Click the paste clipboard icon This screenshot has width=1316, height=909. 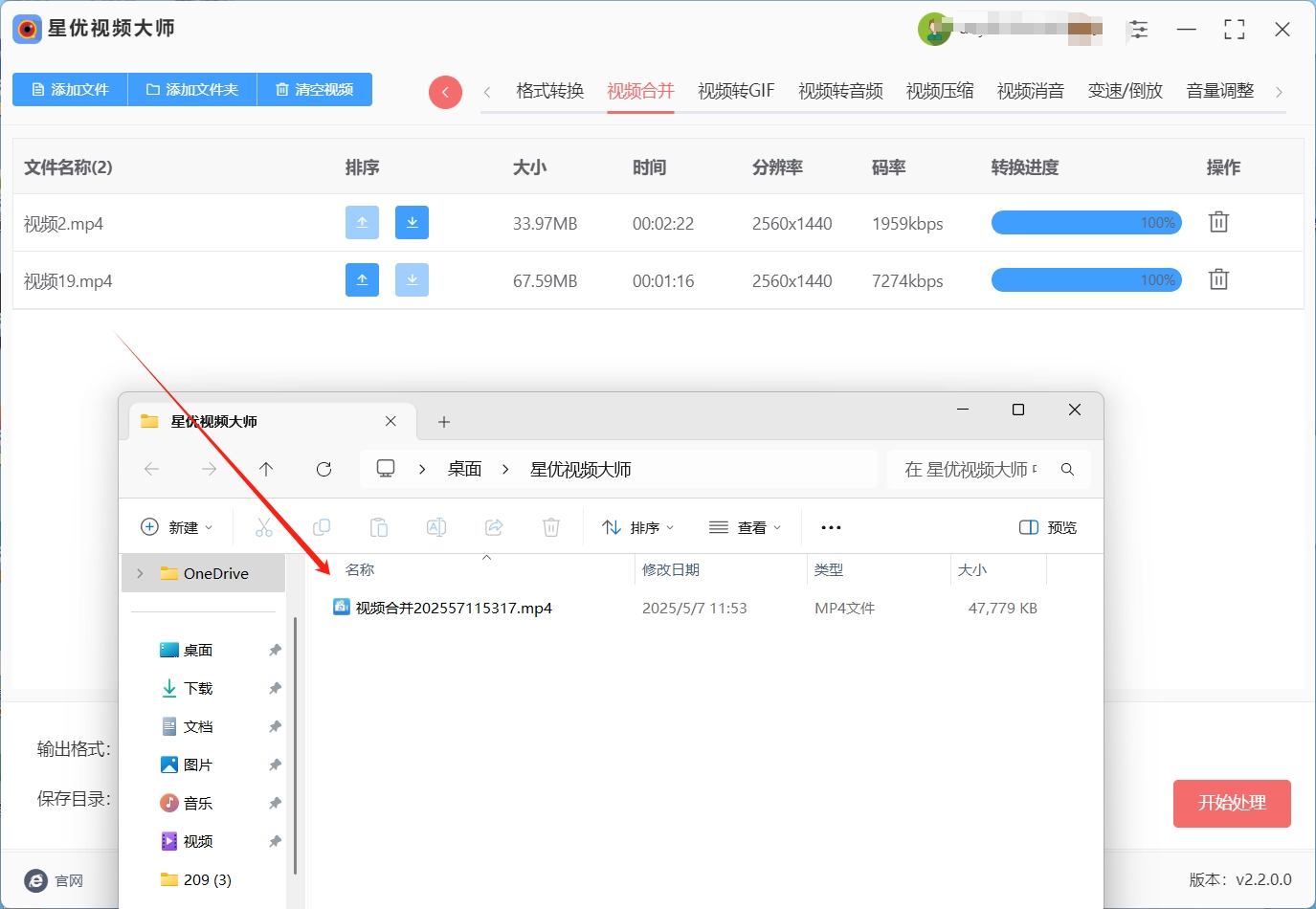[x=379, y=527]
